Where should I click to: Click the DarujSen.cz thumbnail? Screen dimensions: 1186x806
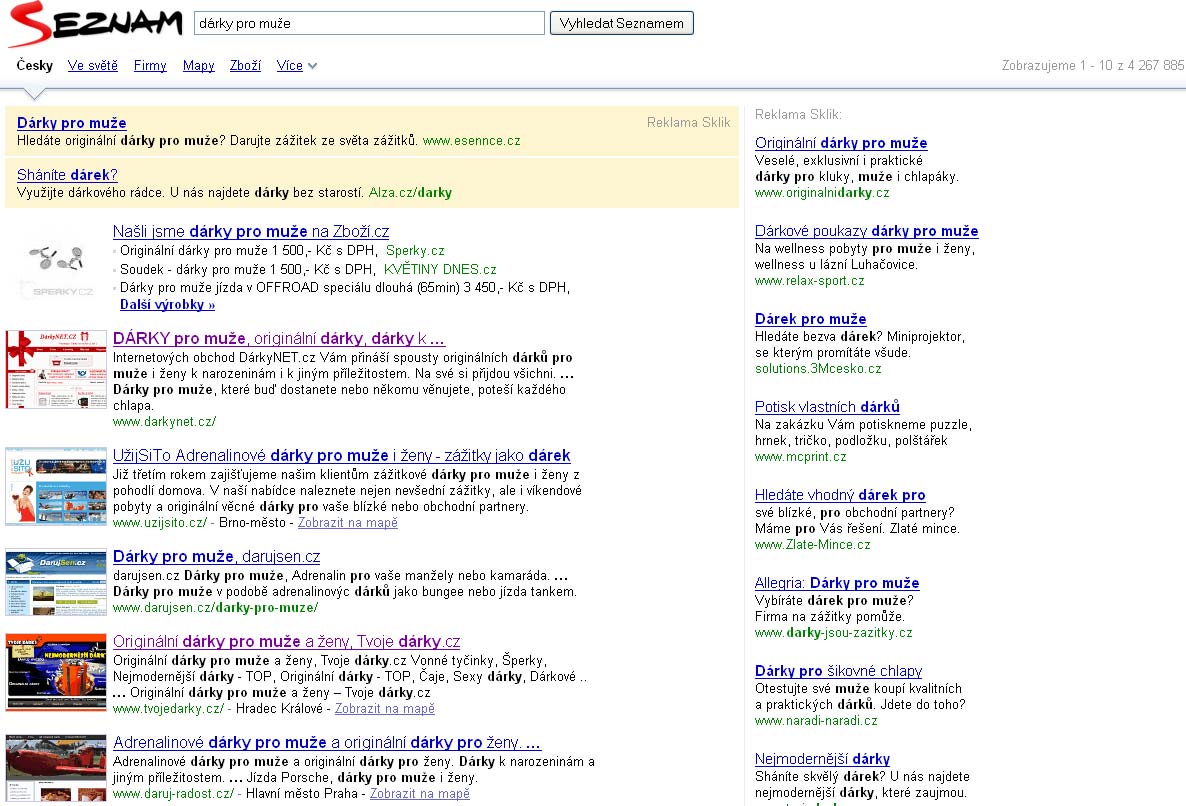point(56,582)
